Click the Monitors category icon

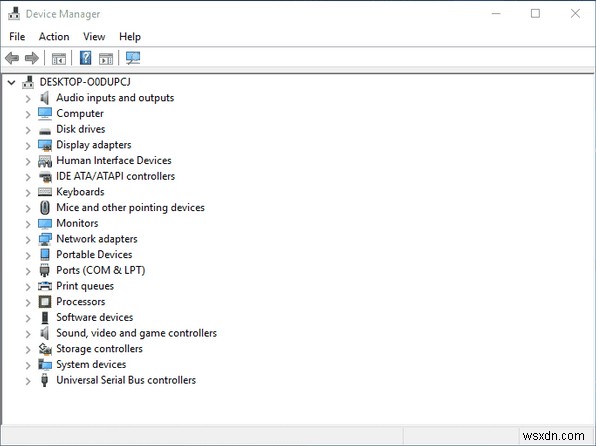[x=45, y=224]
